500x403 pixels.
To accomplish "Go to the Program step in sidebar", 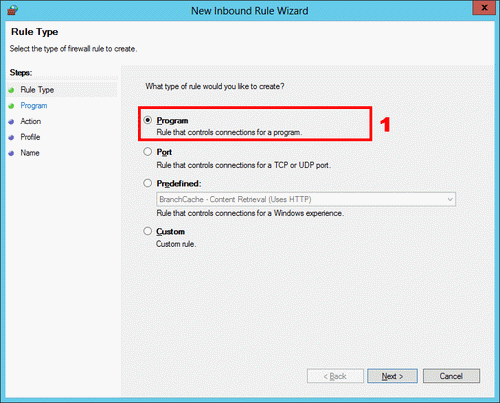I will click(x=34, y=106).
